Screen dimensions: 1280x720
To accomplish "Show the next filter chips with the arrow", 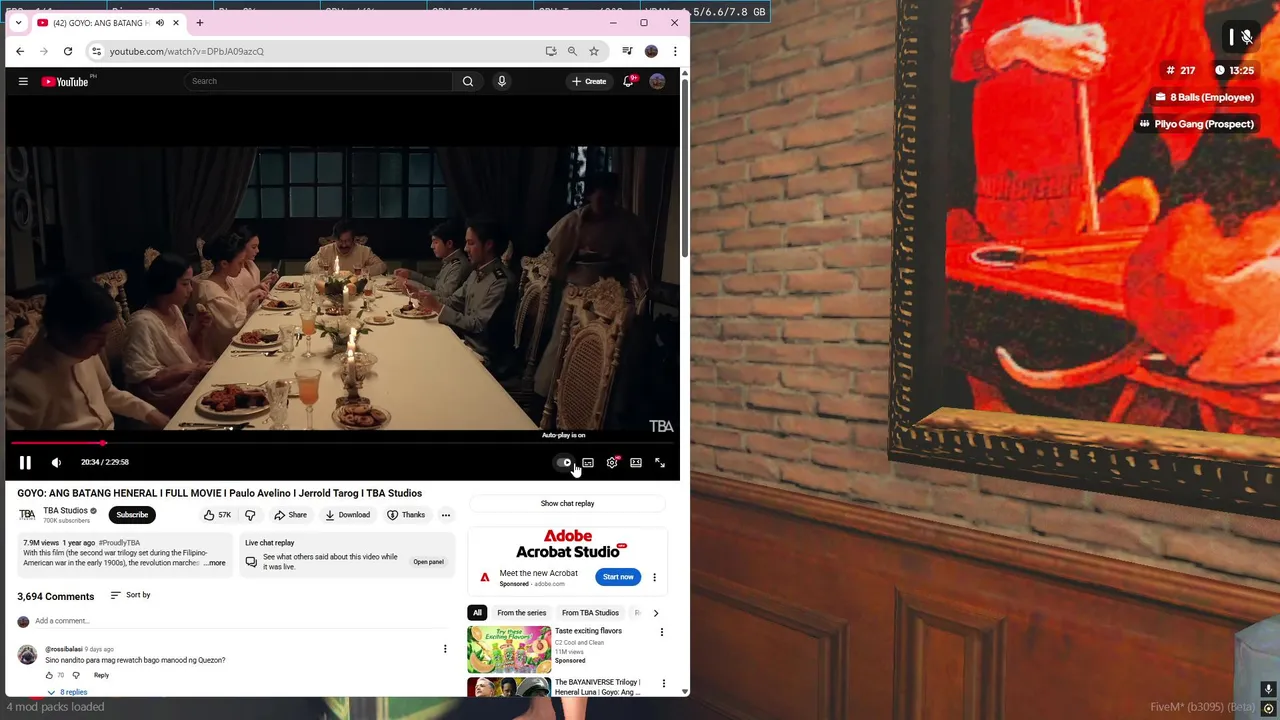I will click(x=656, y=613).
